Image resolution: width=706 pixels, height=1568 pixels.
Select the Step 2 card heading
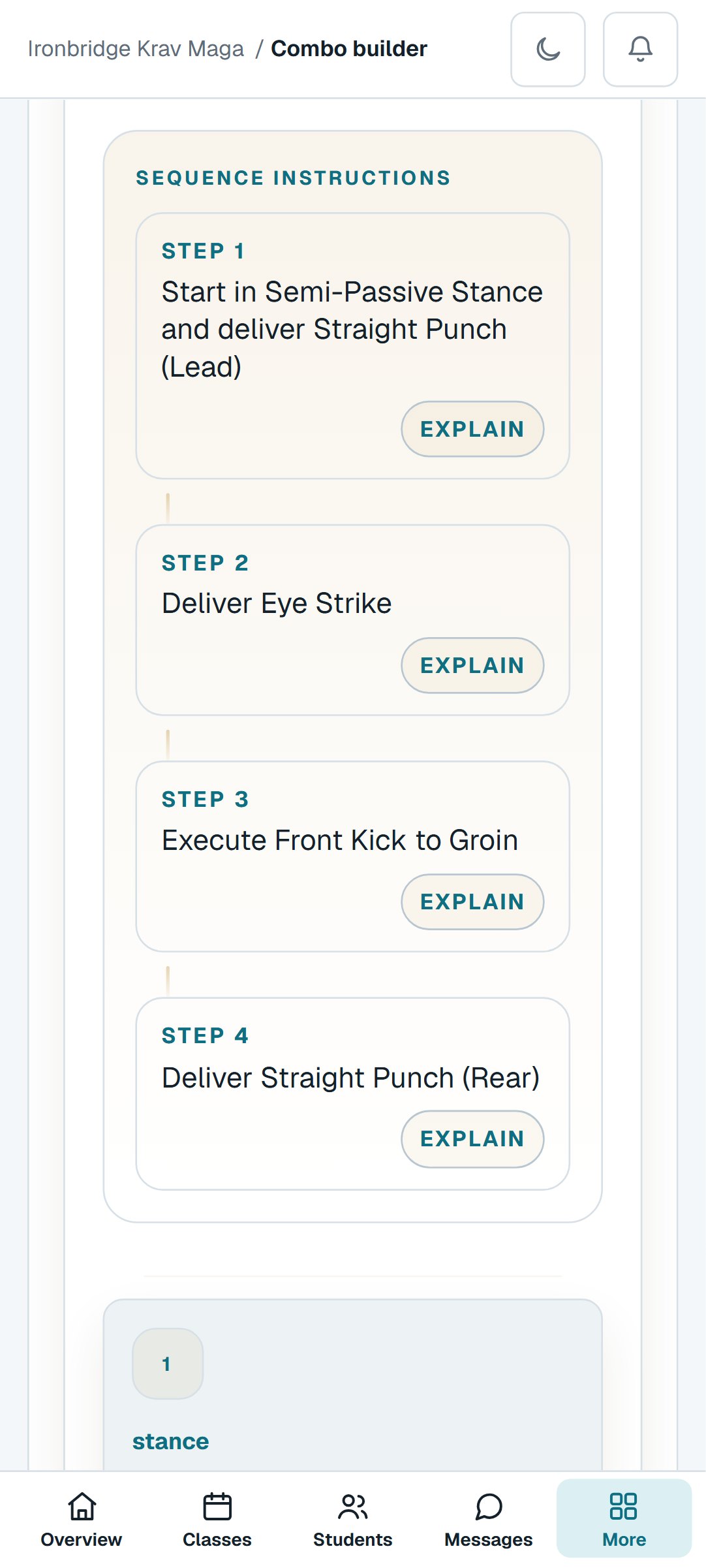pos(206,563)
